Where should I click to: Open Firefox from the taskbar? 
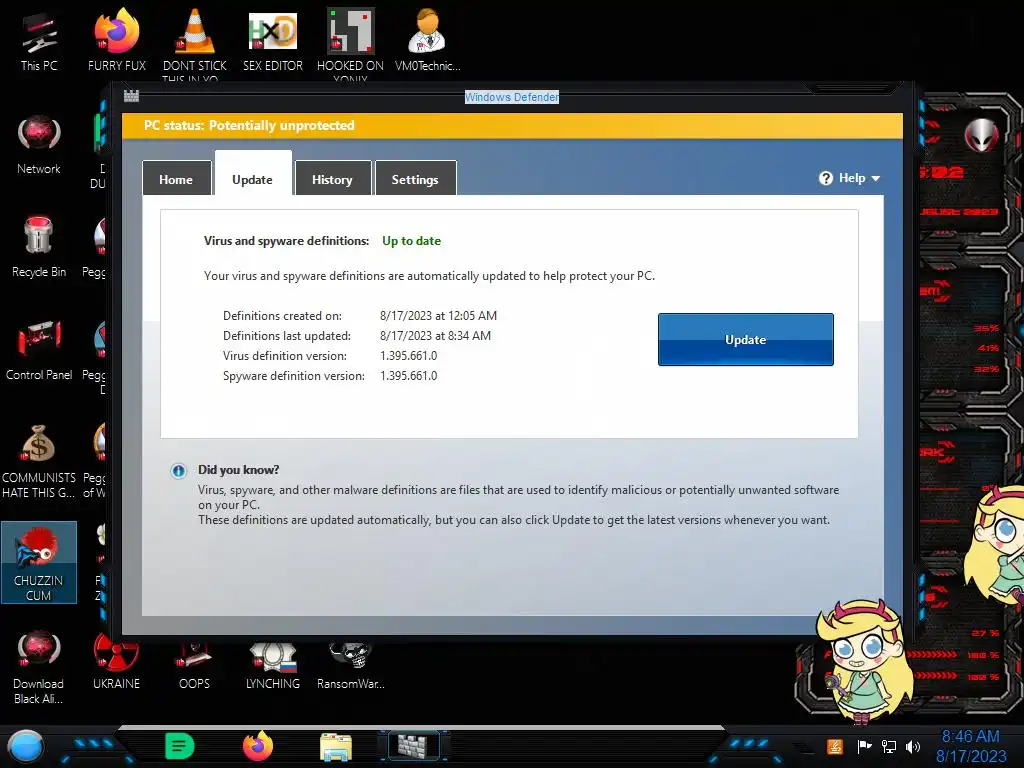(x=258, y=746)
